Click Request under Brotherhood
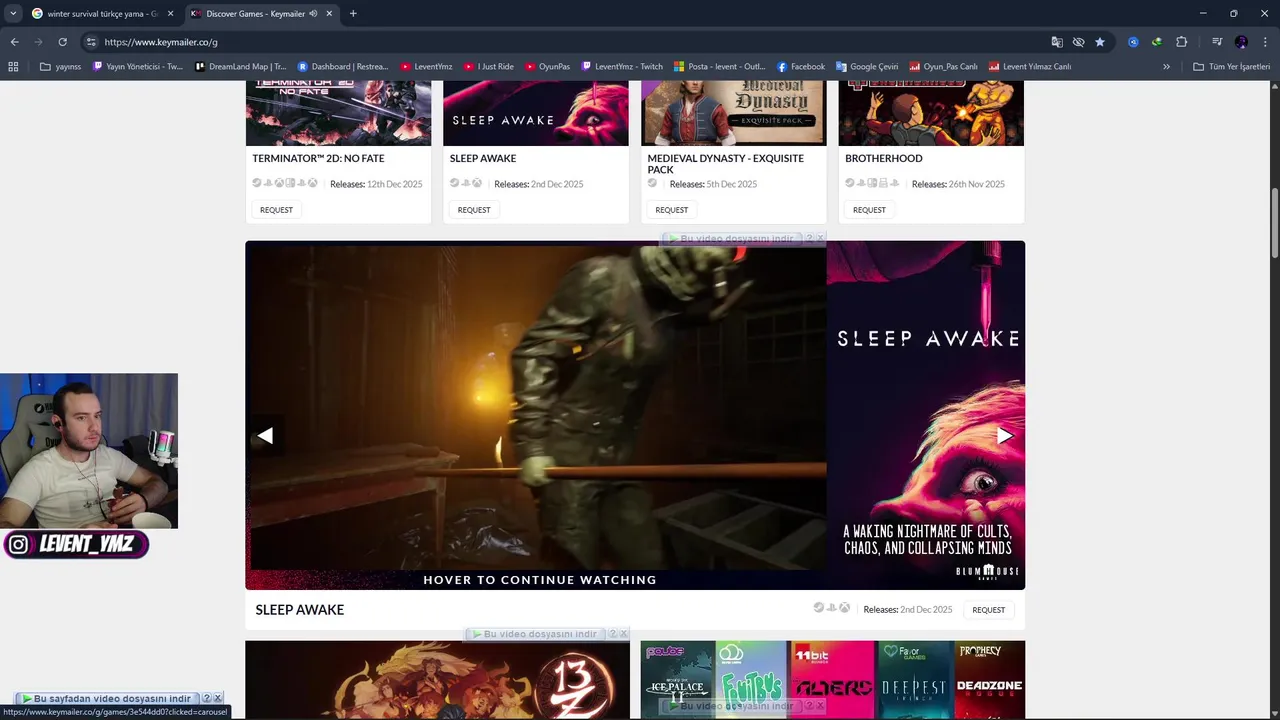This screenshot has height=720, width=1280. click(869, 210)
